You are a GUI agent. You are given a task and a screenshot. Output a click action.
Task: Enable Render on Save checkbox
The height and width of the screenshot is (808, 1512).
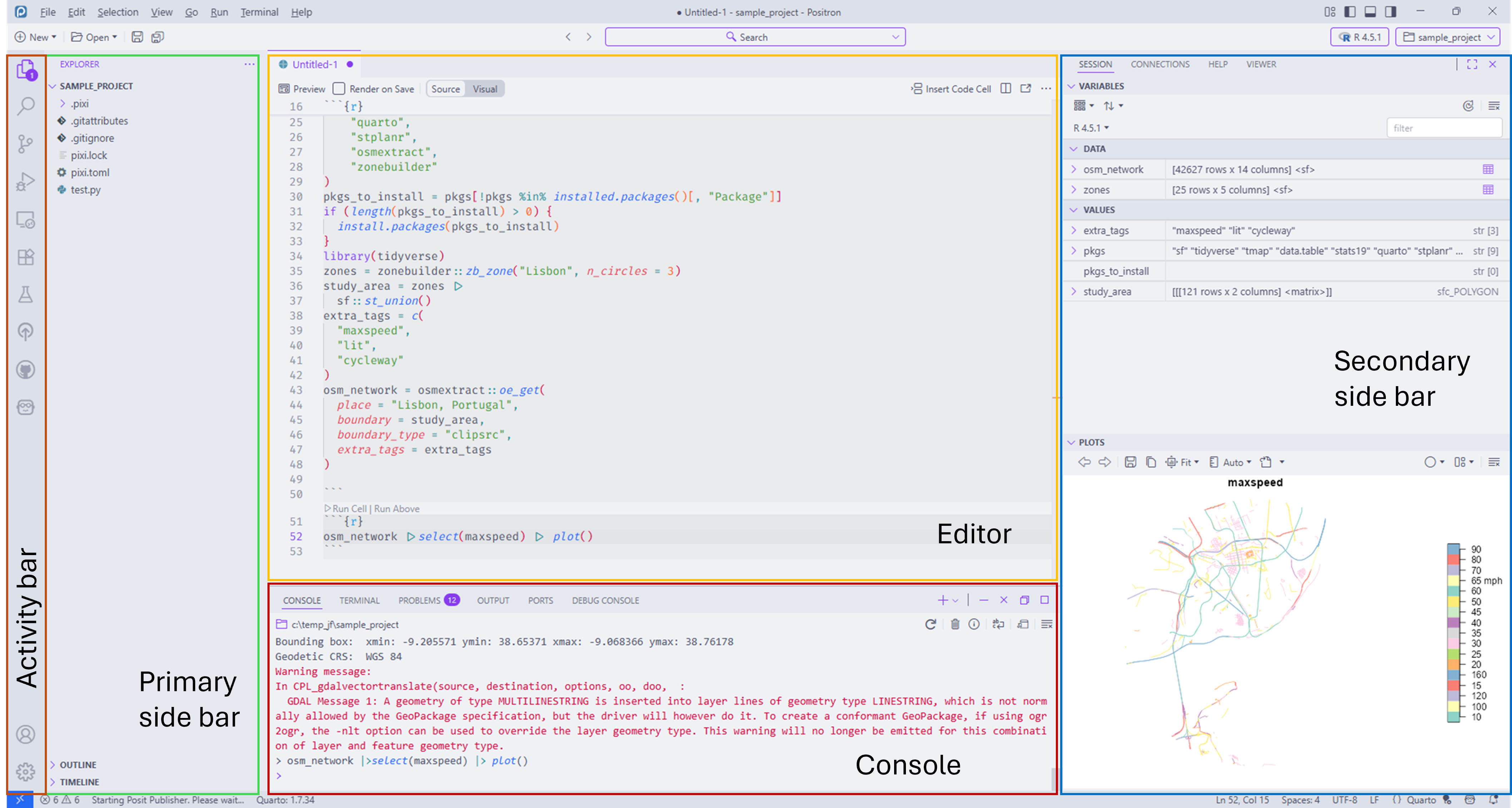tap(339, 89)
